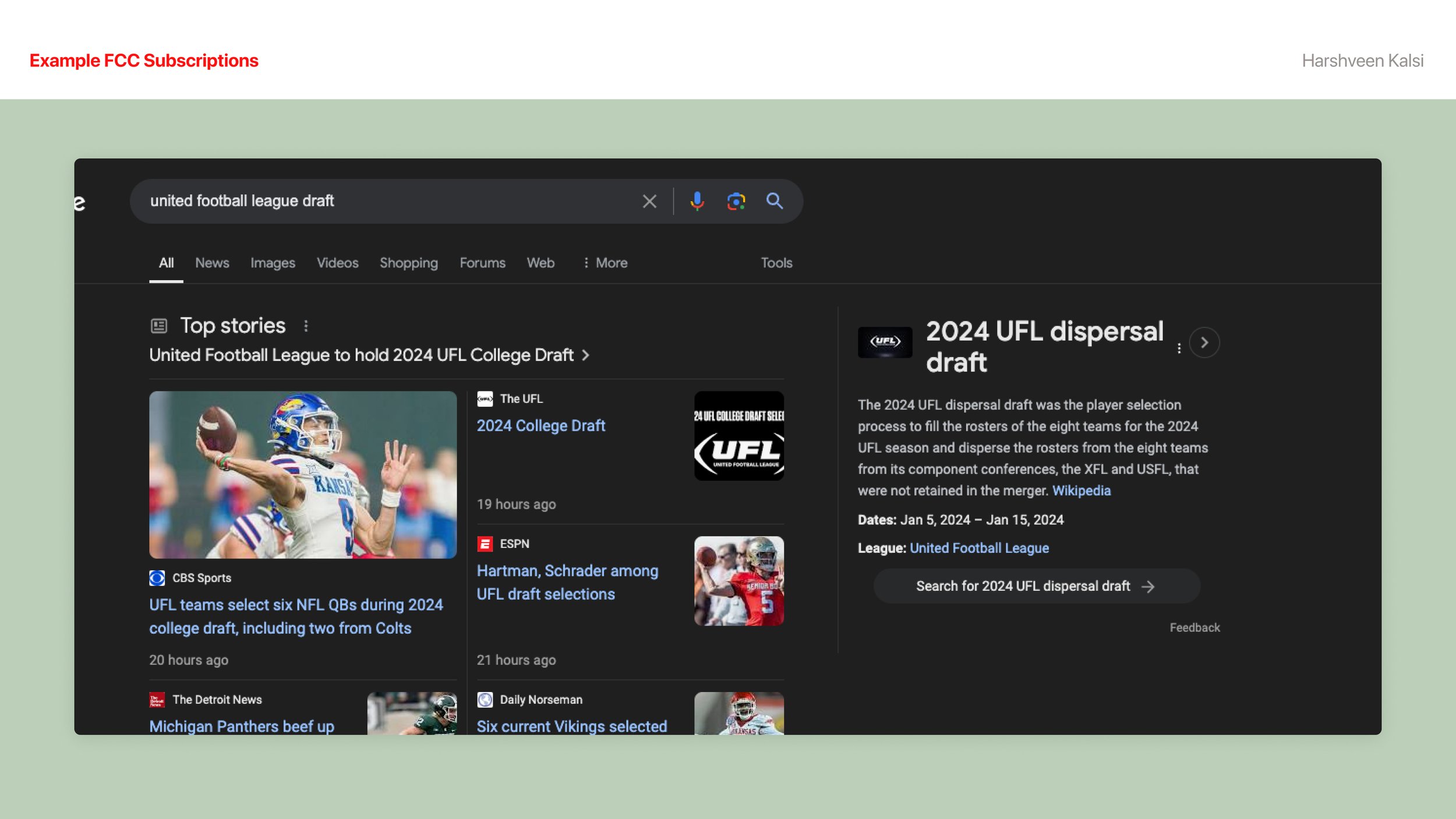
Task: Click the ESPN story player thumbnail
Action: [x=738, y=581]
